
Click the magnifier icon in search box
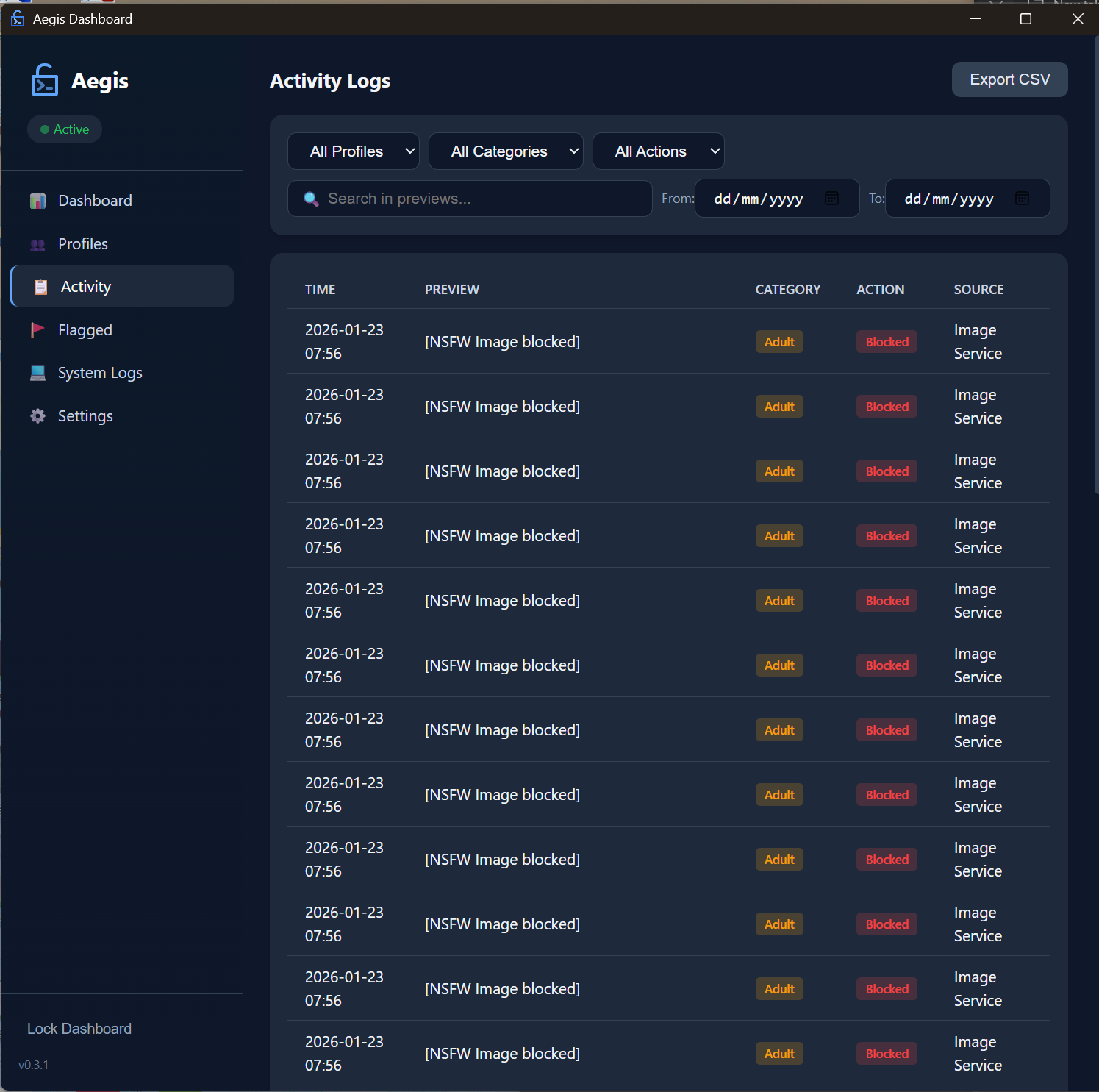click(x=311, y=199)
